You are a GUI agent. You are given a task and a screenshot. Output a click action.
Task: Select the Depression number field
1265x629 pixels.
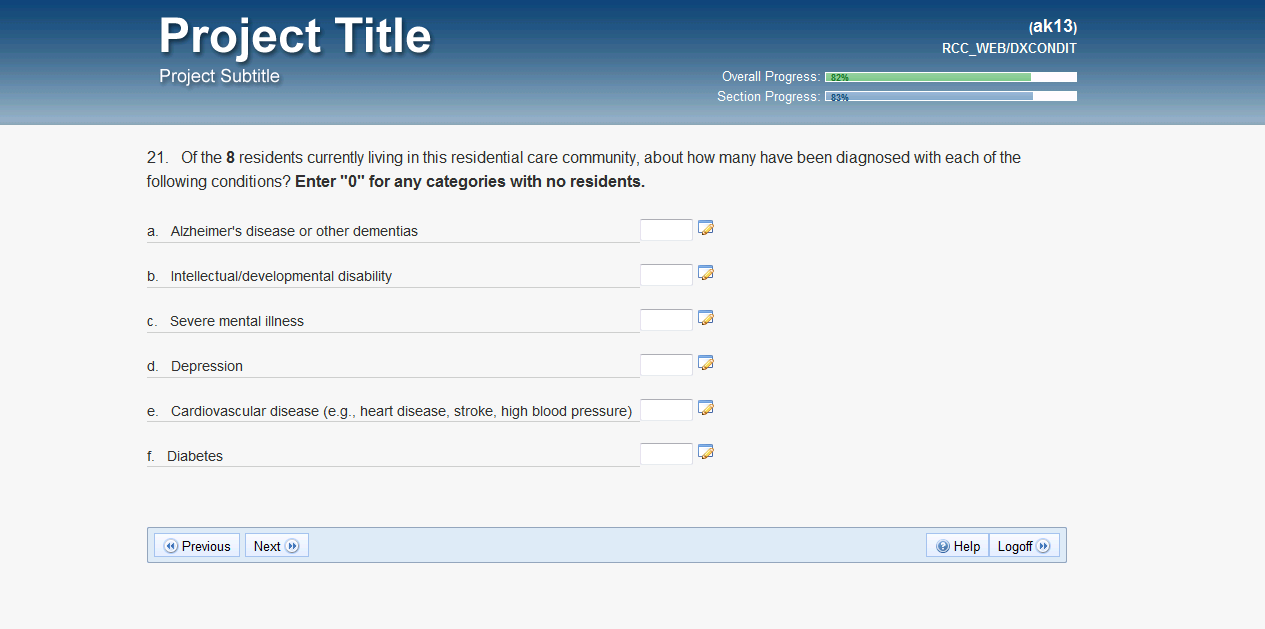[x=666, y=365]
